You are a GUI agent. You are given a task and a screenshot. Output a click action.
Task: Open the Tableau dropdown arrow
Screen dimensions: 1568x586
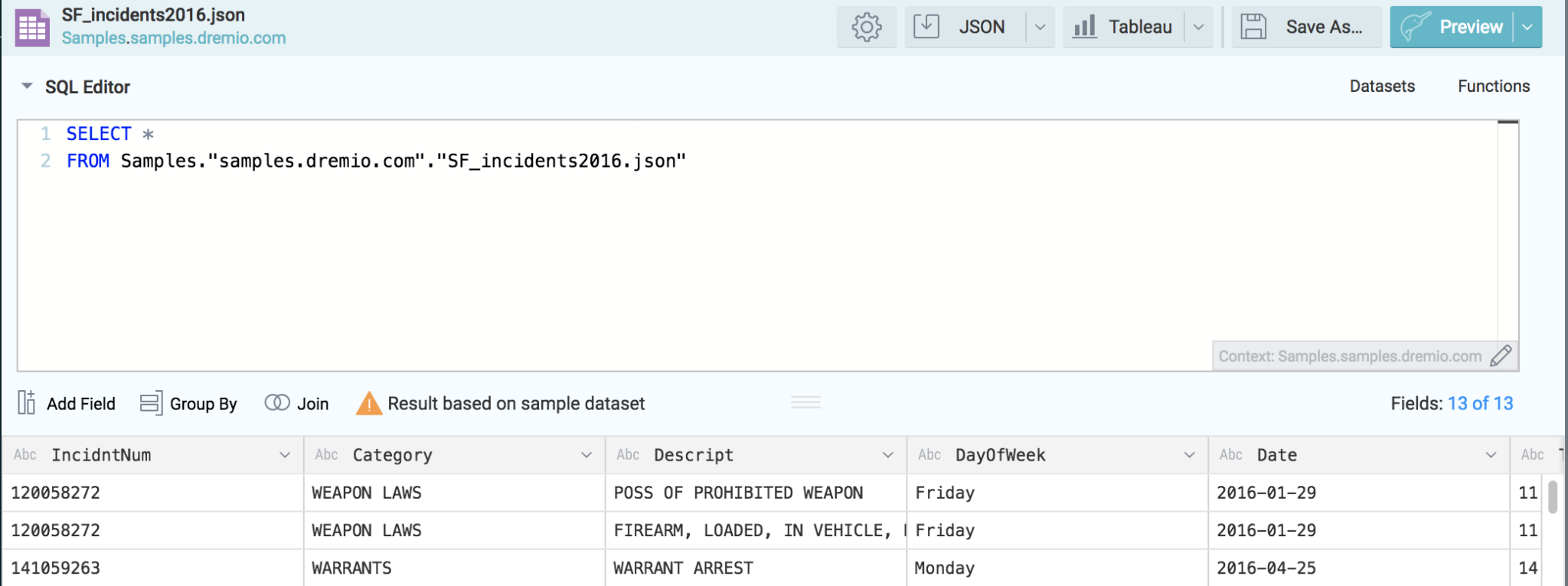pos(1198,27)
